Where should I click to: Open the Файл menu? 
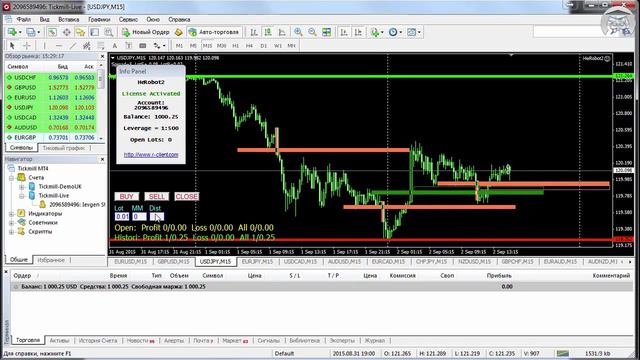24,19
